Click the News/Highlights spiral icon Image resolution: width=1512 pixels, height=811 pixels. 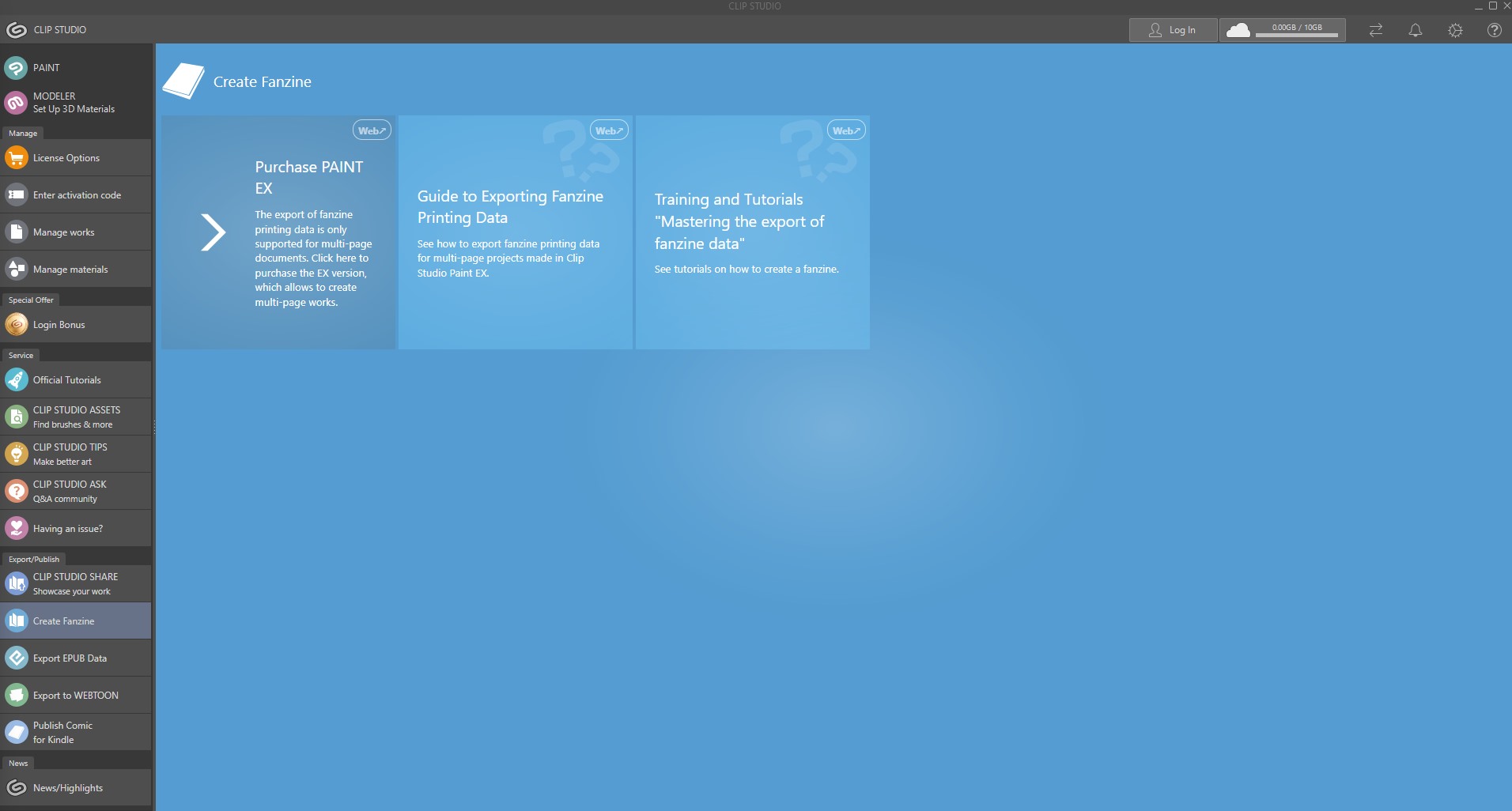pyautogui.click(x=16, y=788)
